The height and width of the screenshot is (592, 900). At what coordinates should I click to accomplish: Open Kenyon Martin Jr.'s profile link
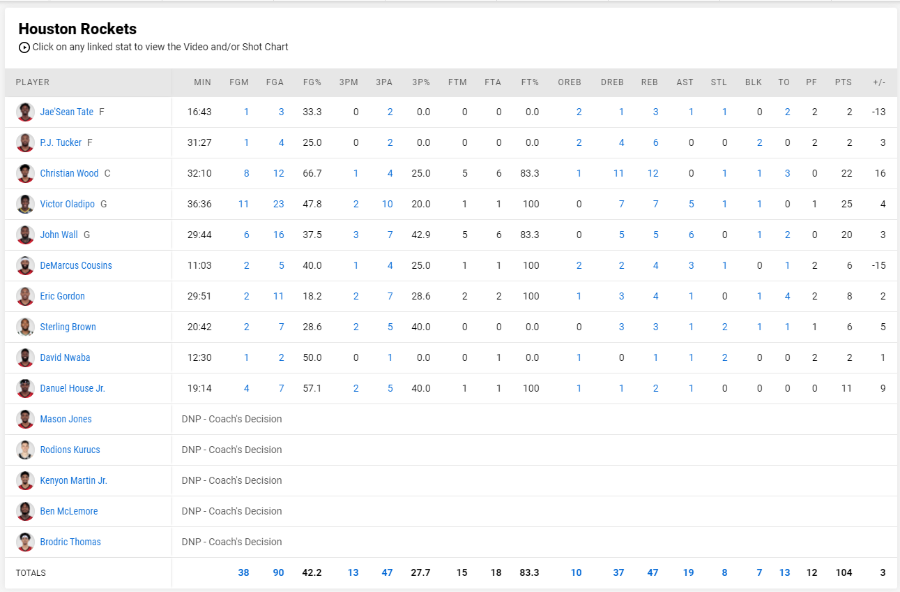point(73,481)
